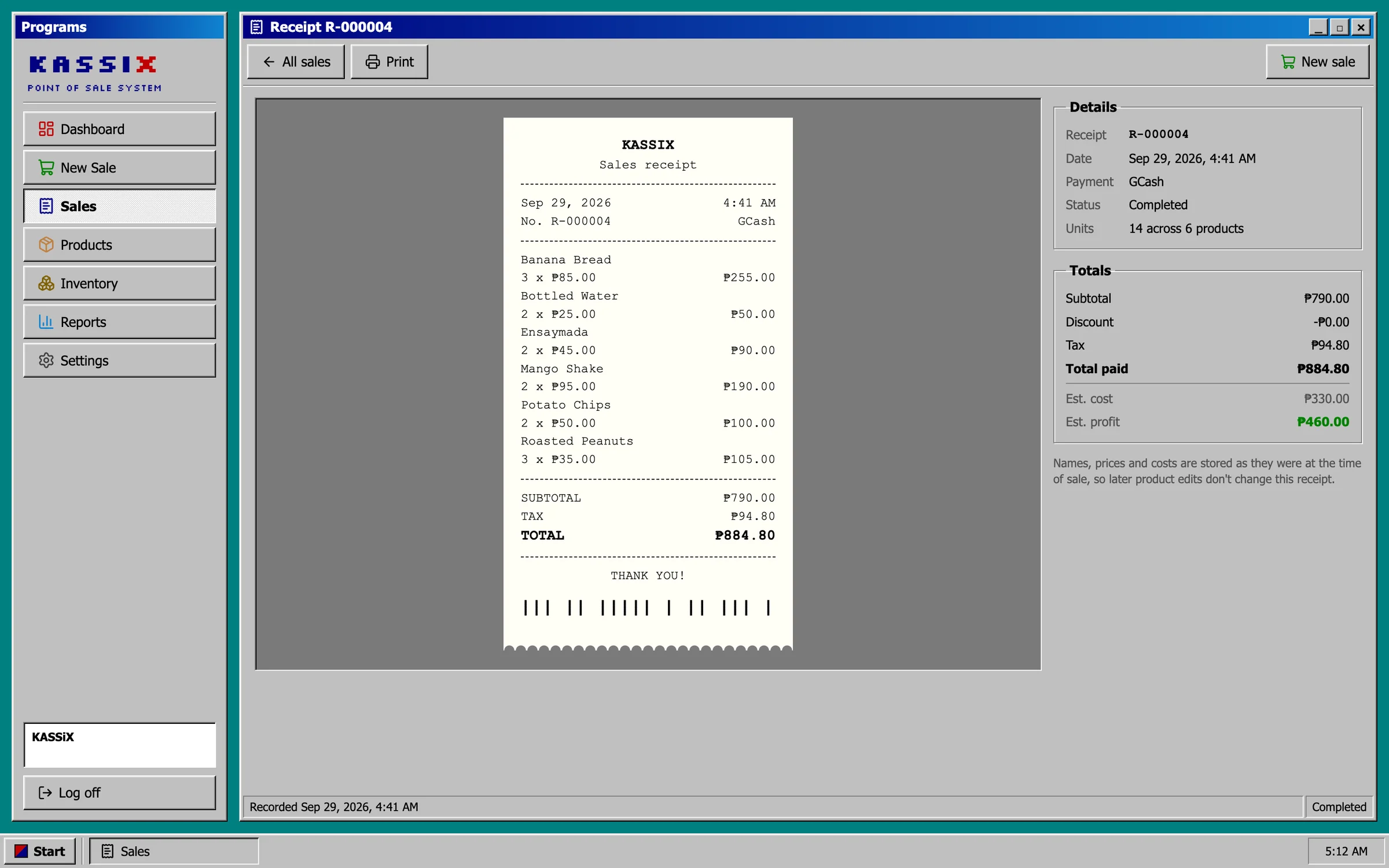
Task: Click the Est. profit ₱460.00 value
Action: (1322, 422)
